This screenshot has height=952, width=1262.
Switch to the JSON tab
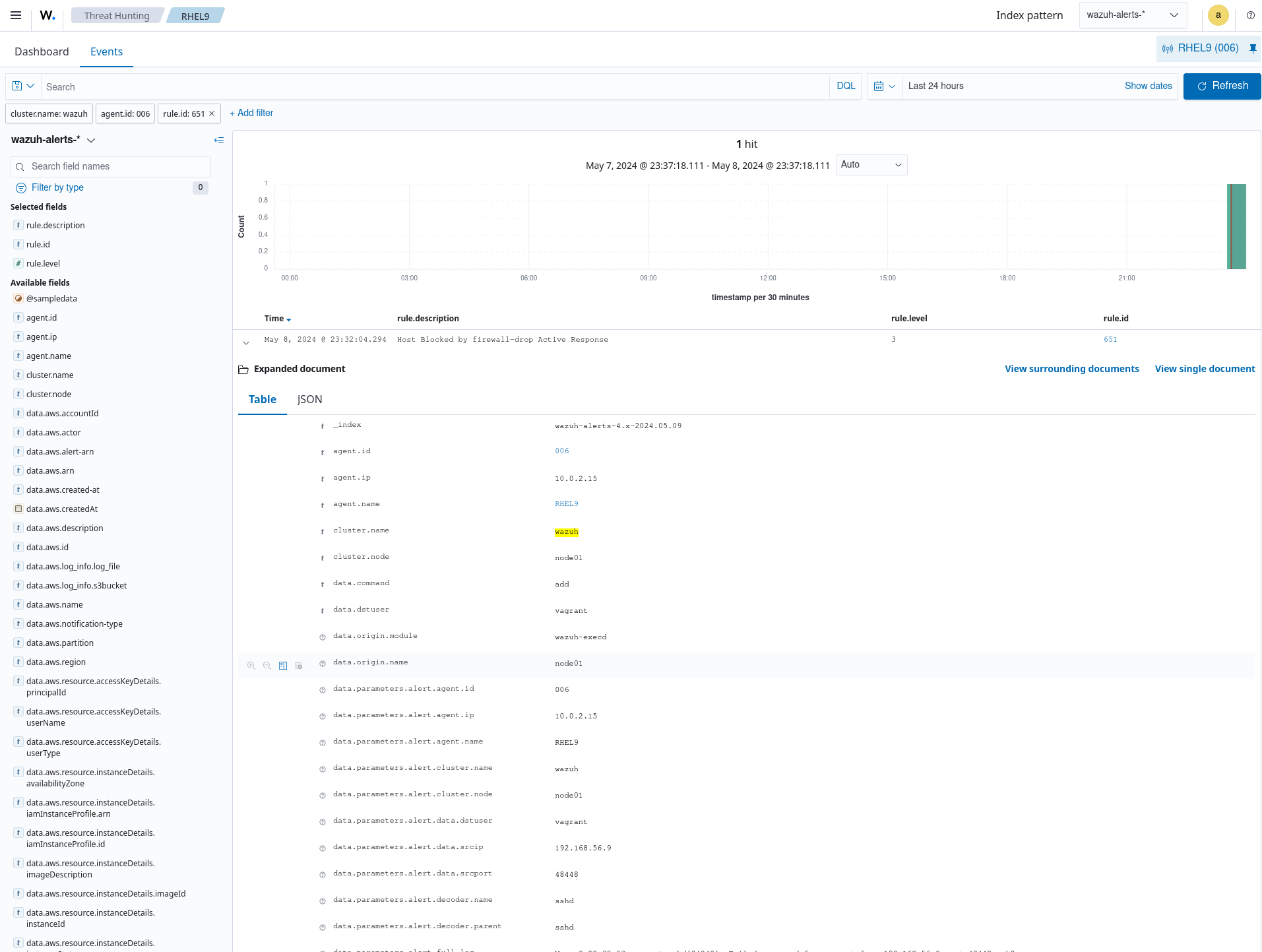coord(309,399)
